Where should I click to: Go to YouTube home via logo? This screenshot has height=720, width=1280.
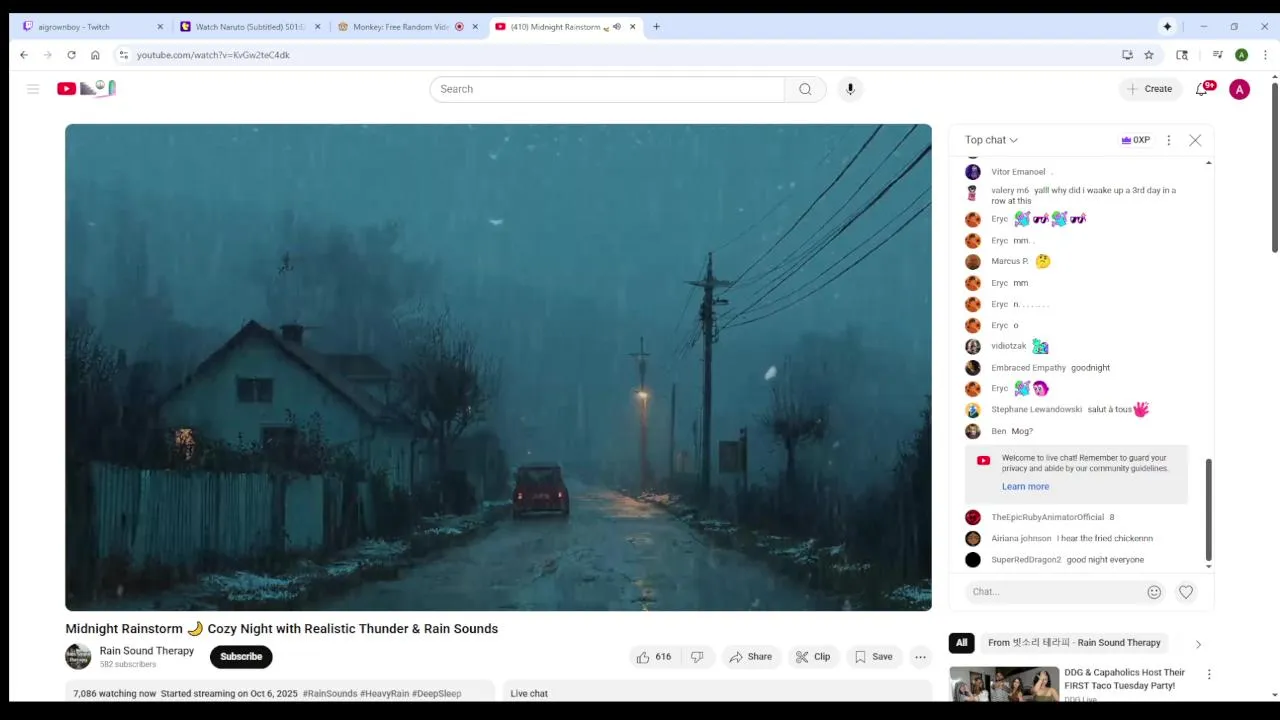point(86,88)
